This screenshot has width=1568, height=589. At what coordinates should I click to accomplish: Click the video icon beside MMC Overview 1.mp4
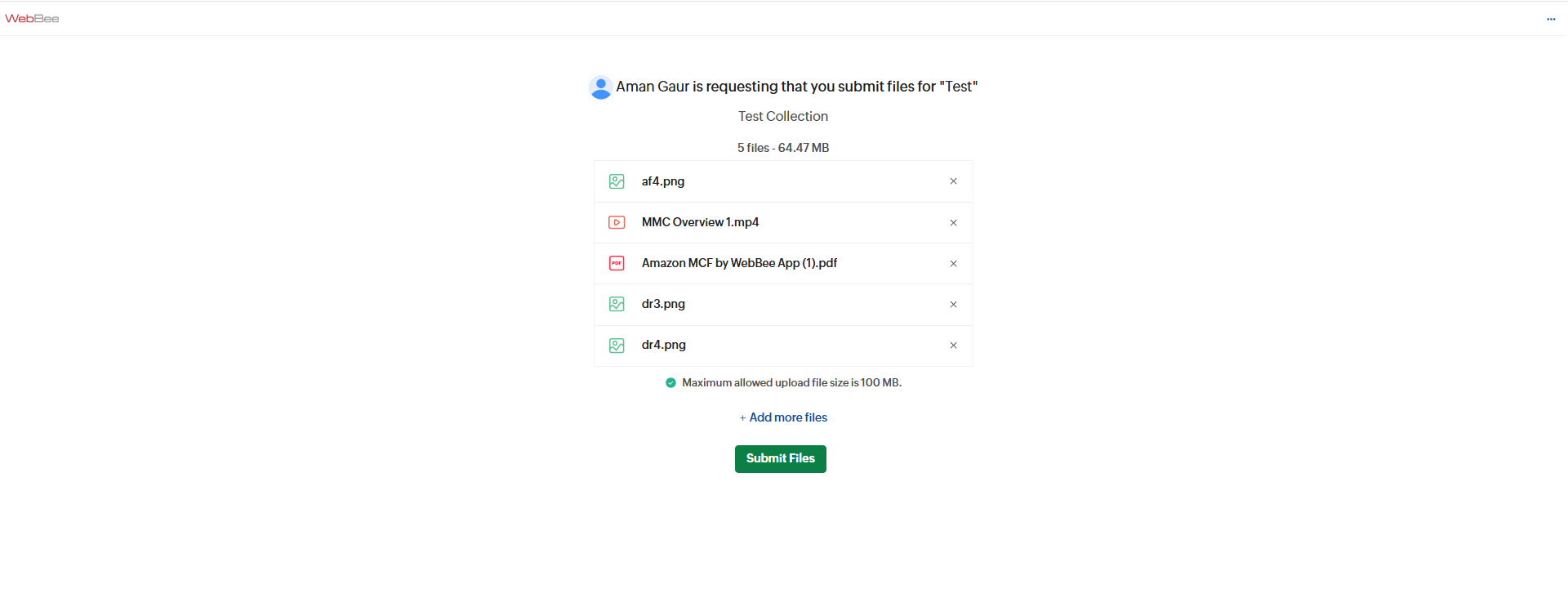[617, 222]
